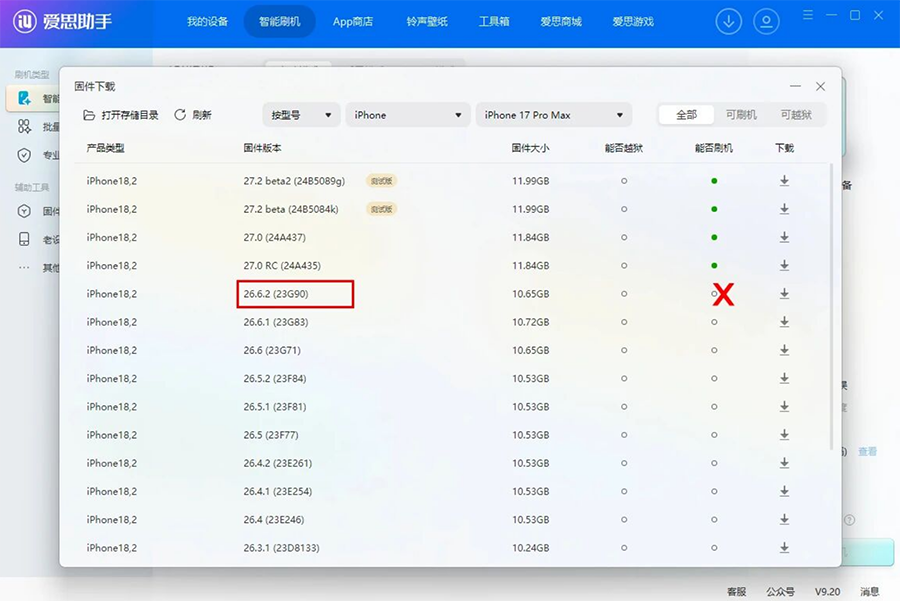Download firmware 27.0 (24A437)
The width and height of the screenshot is (900, 601).
[x=784, y=237]
